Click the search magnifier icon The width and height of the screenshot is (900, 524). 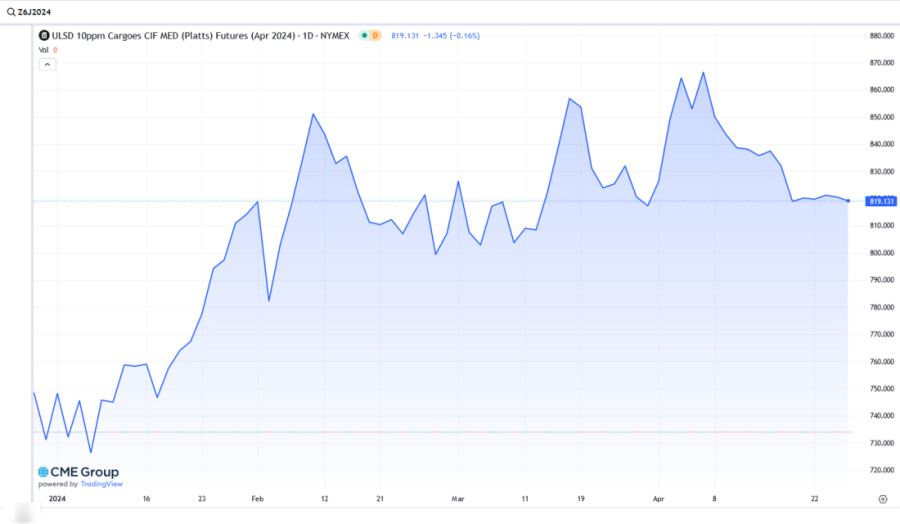(10, 11)
